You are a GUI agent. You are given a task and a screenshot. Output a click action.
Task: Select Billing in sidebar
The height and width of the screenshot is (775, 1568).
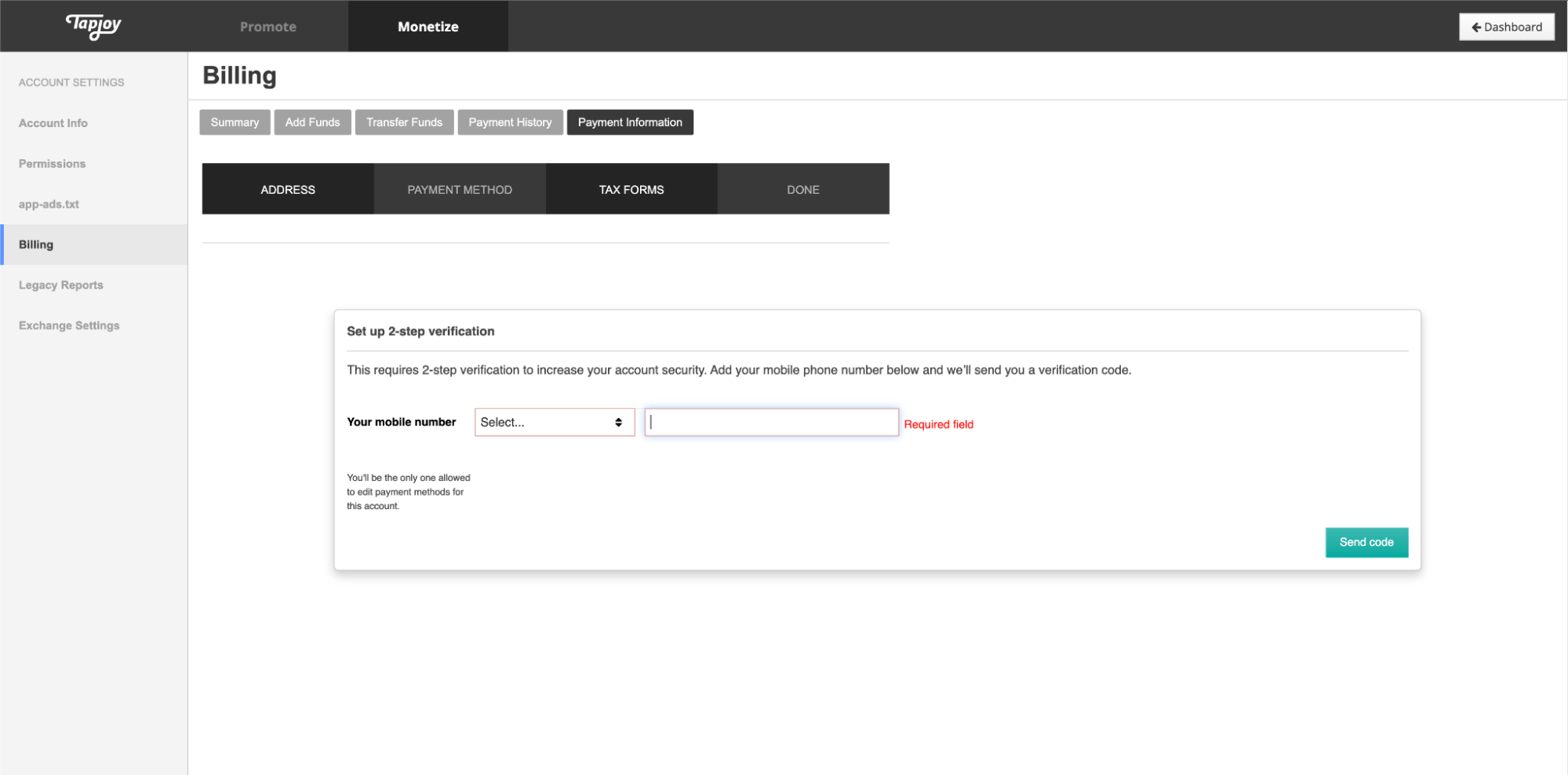[36, 245]
